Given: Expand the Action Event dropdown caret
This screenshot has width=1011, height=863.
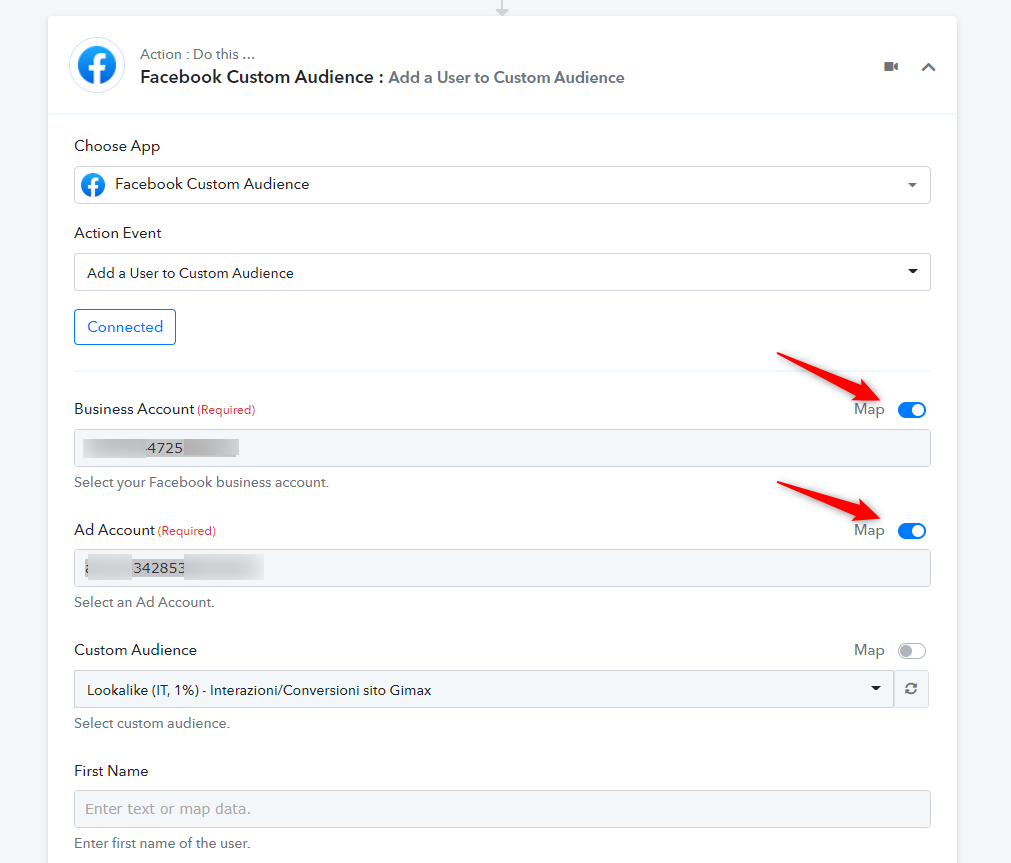Looking at the screenshot, I should [x=911, y=272].
